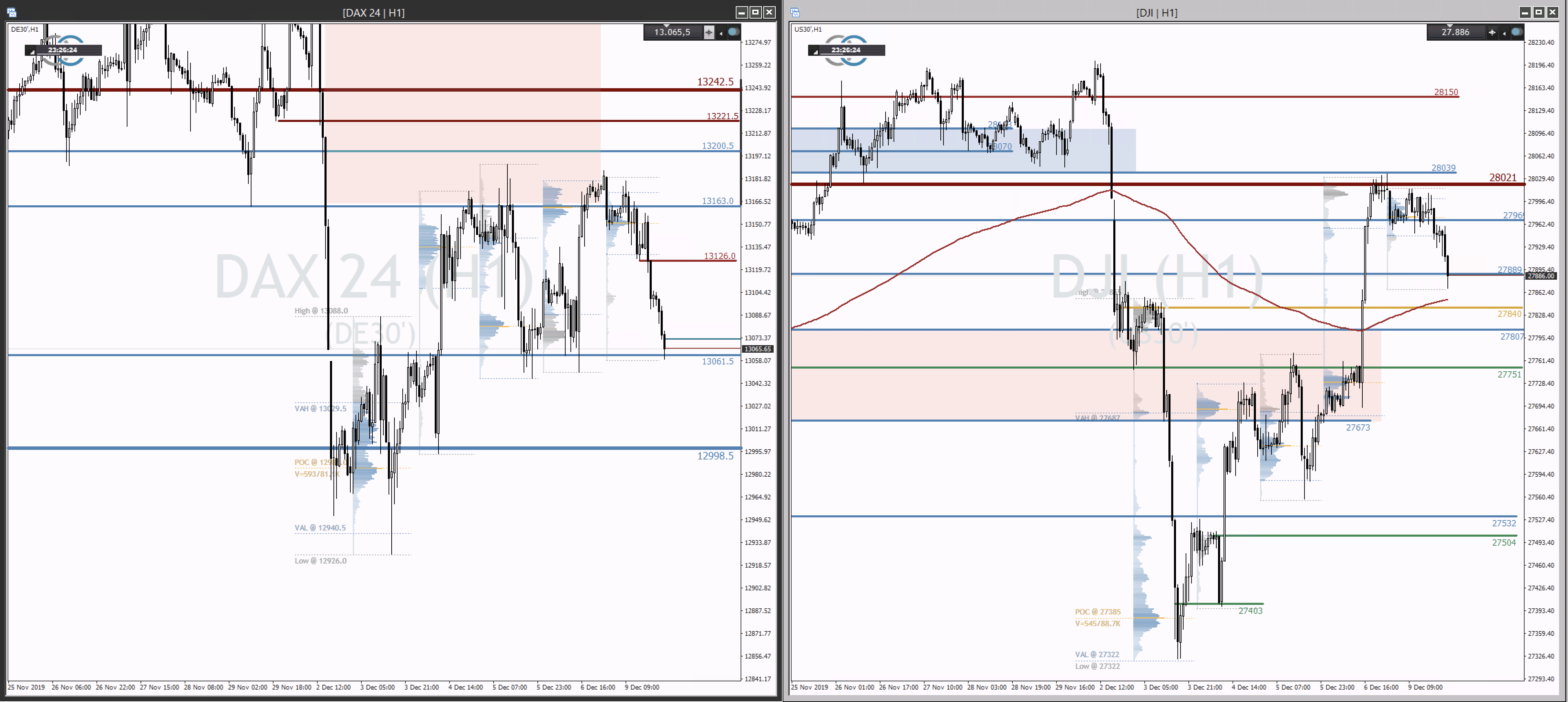Select the 13200.5 blue level label
Screen dimensions: 1568x702
[x=718, y=145]
